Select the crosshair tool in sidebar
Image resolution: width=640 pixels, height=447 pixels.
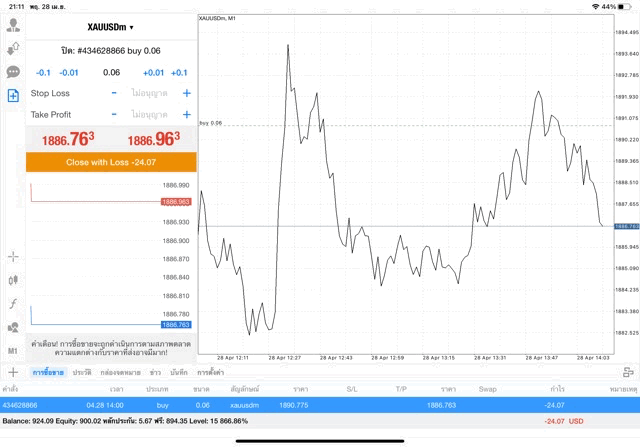pos(13,256)
